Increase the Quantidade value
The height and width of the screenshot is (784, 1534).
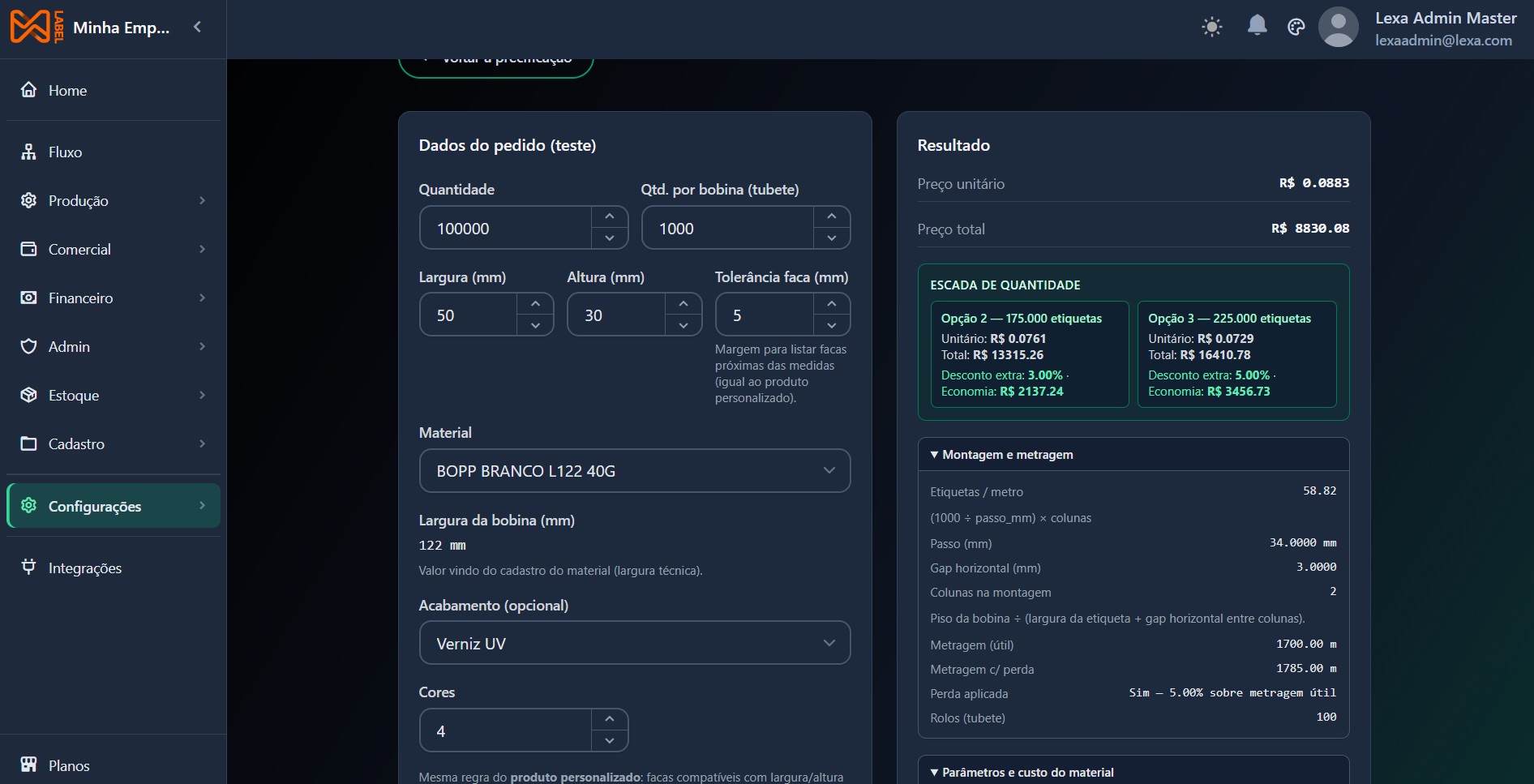[x=610, y=216]
